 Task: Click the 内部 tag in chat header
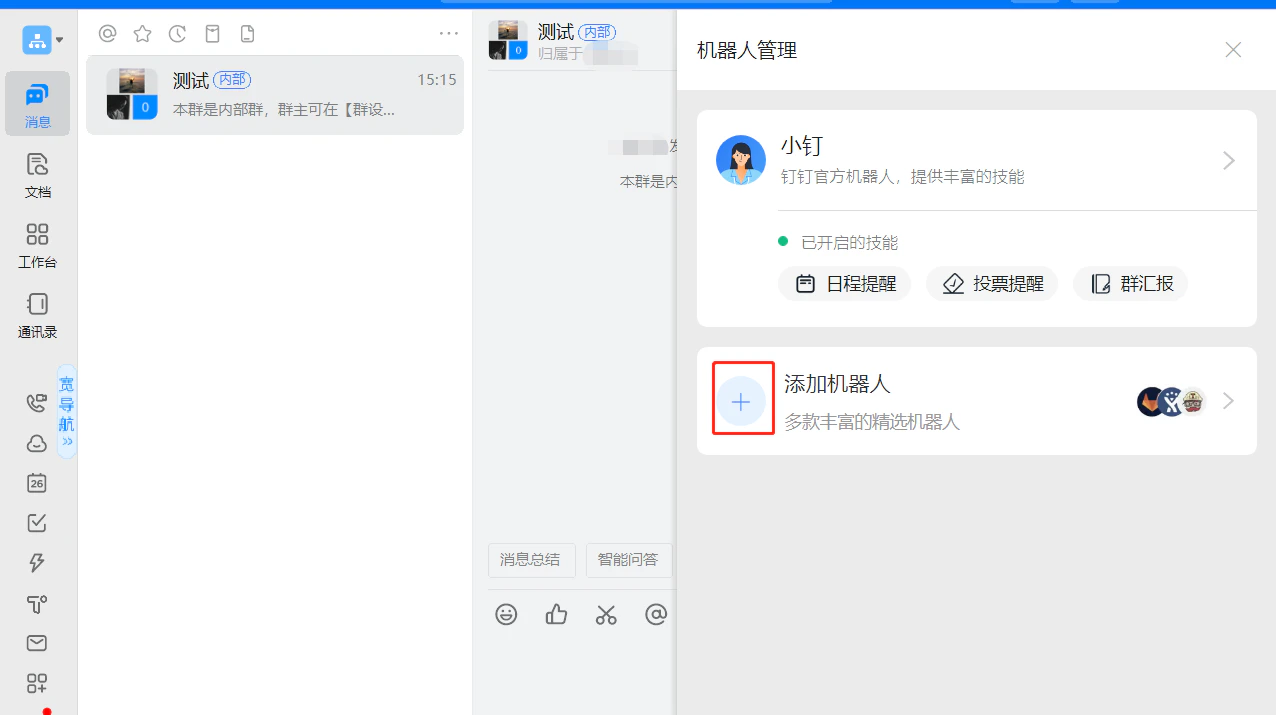tap(597, 32)
